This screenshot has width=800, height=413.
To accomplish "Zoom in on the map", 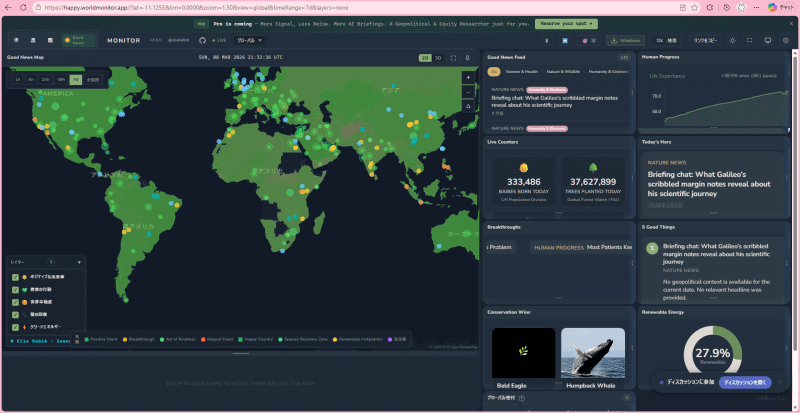I will [x=469, y=78].
